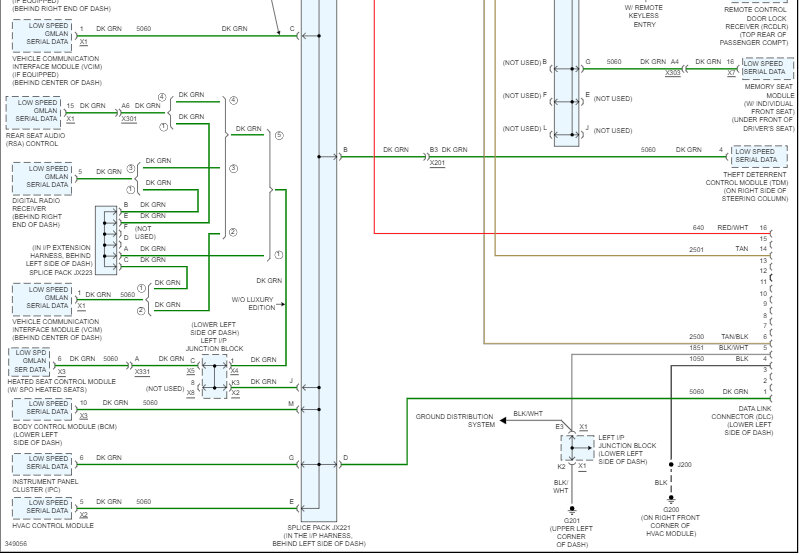This screenshot has height=555, width=800.
Task: Click the BODY CONTROL MODULE (BCM) label
Action: pos(65,426)
